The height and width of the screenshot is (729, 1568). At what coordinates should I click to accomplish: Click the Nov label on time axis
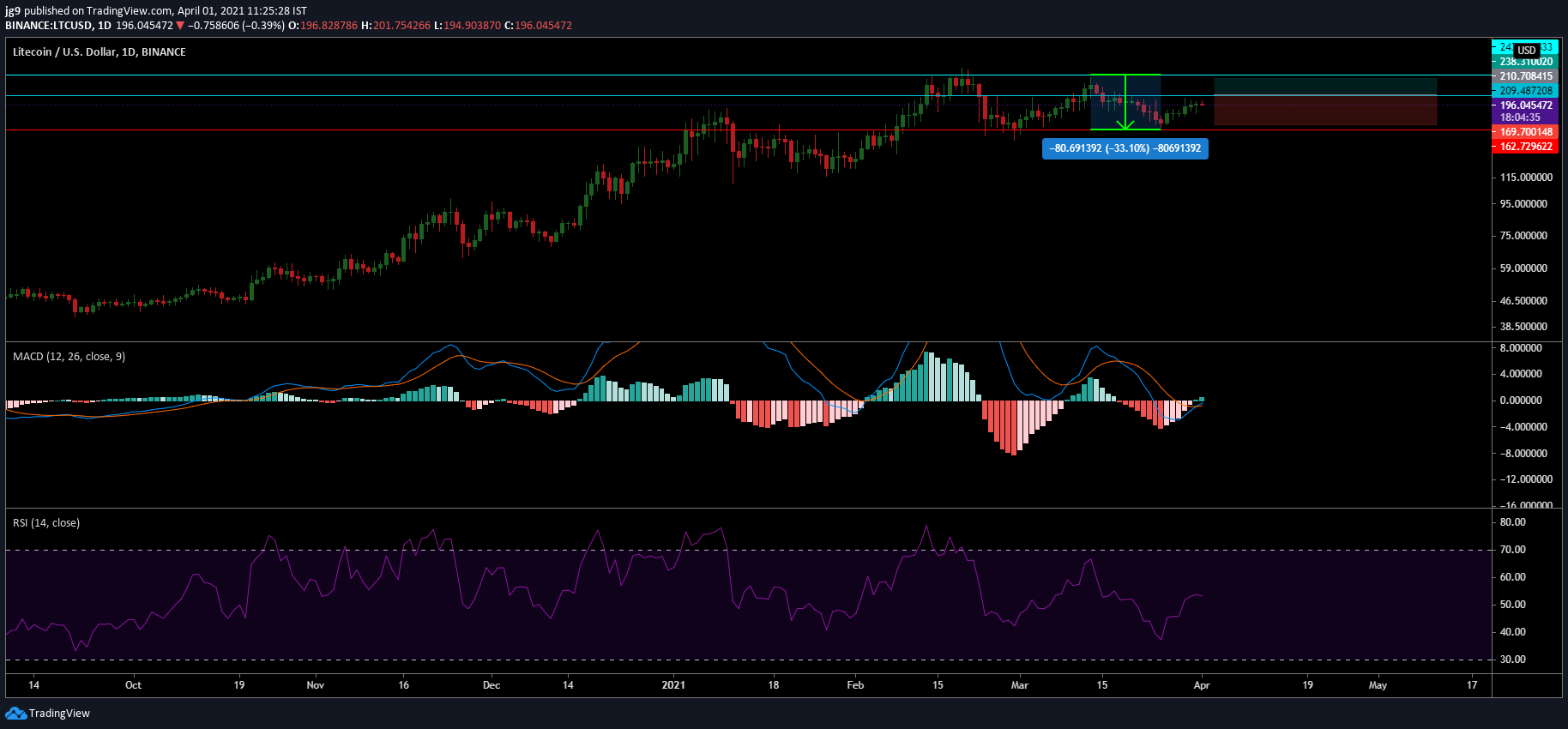point(316,685)
